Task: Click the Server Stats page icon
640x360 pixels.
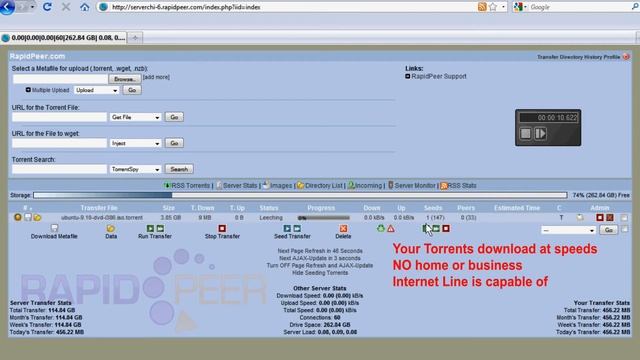Action: coord(219,185)
